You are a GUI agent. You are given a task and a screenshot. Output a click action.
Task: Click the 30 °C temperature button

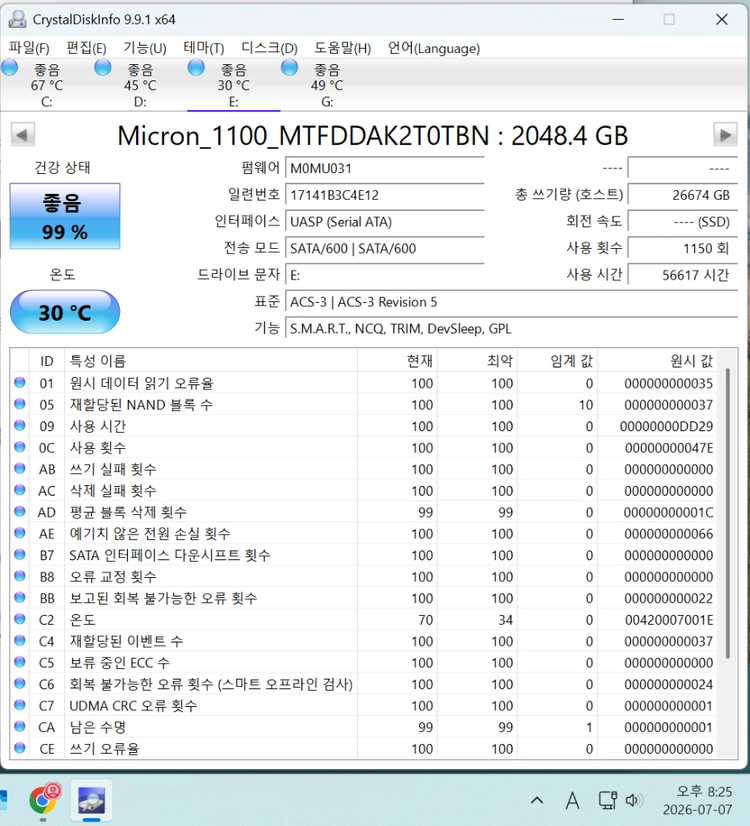[65, 312]
